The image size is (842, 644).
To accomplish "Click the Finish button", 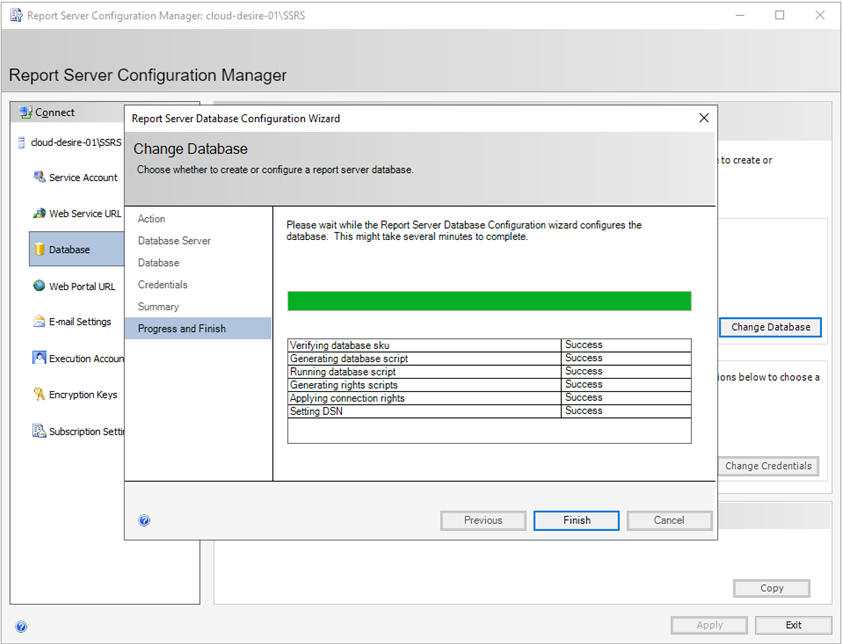I will pyautogui.click(x=576, y=520).
